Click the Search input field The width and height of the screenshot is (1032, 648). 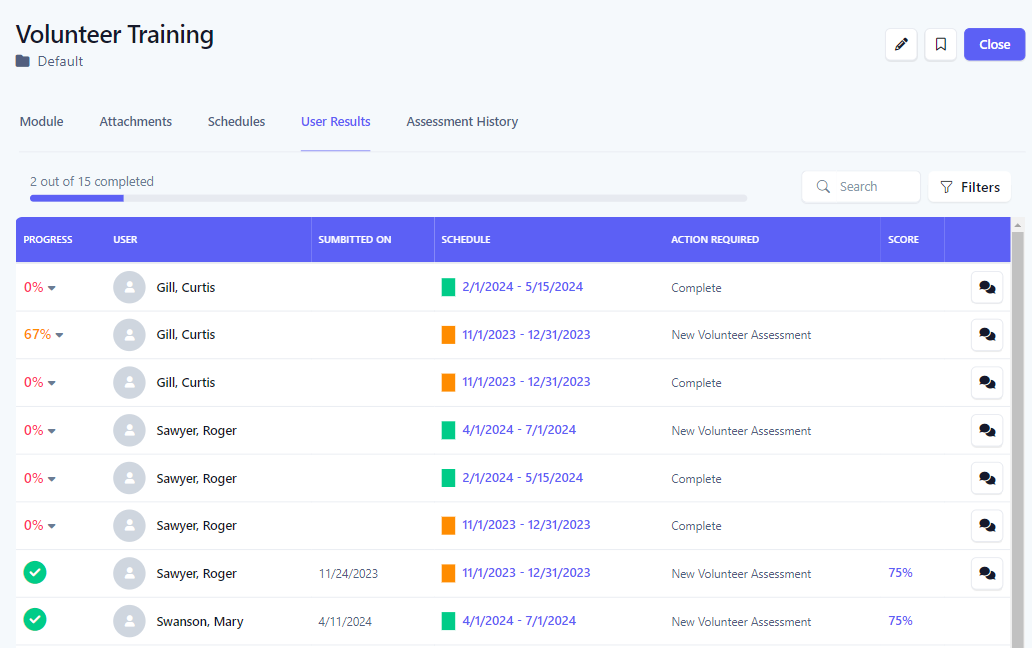[x=861, y=187]
